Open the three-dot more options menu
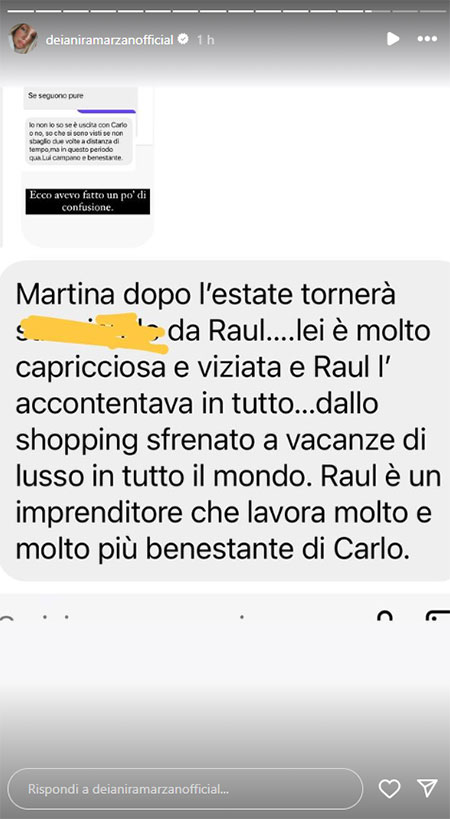 click(x=428, y=39)
